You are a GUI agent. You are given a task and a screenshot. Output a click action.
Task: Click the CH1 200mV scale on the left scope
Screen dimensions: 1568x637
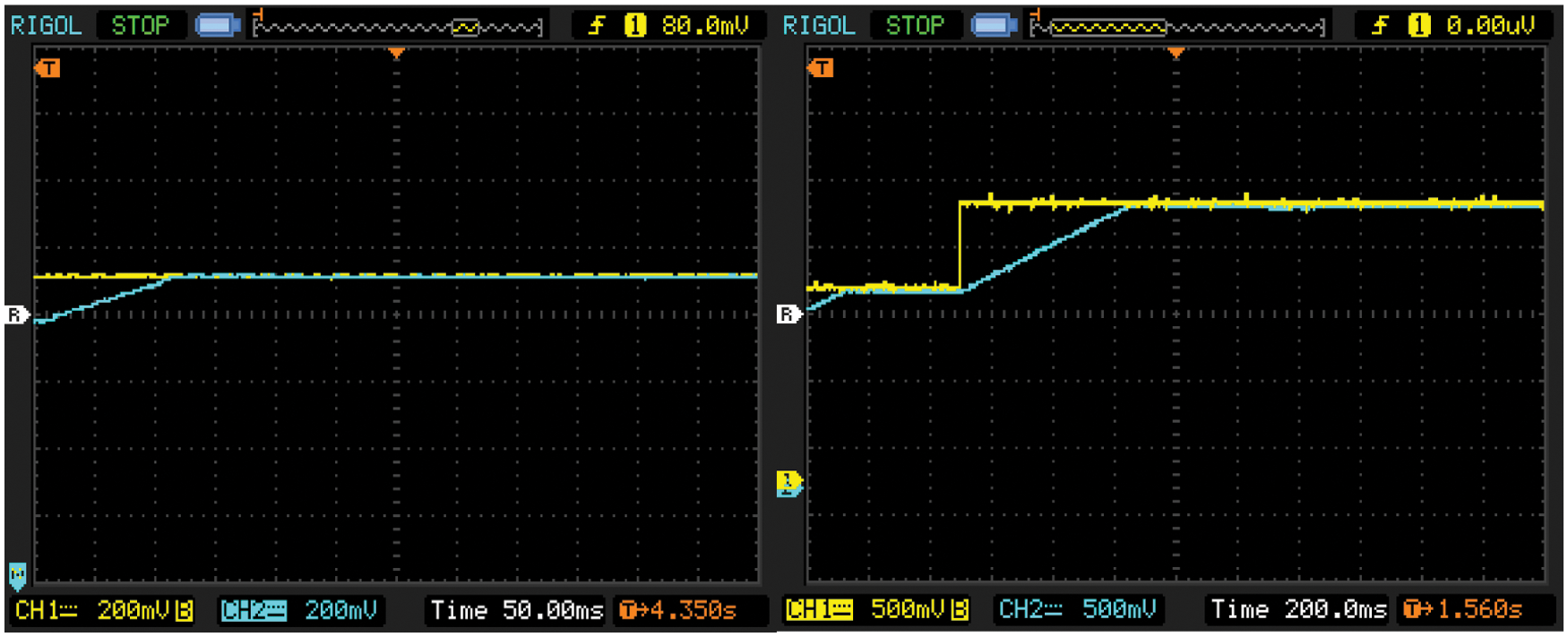[x=134, y=611]
